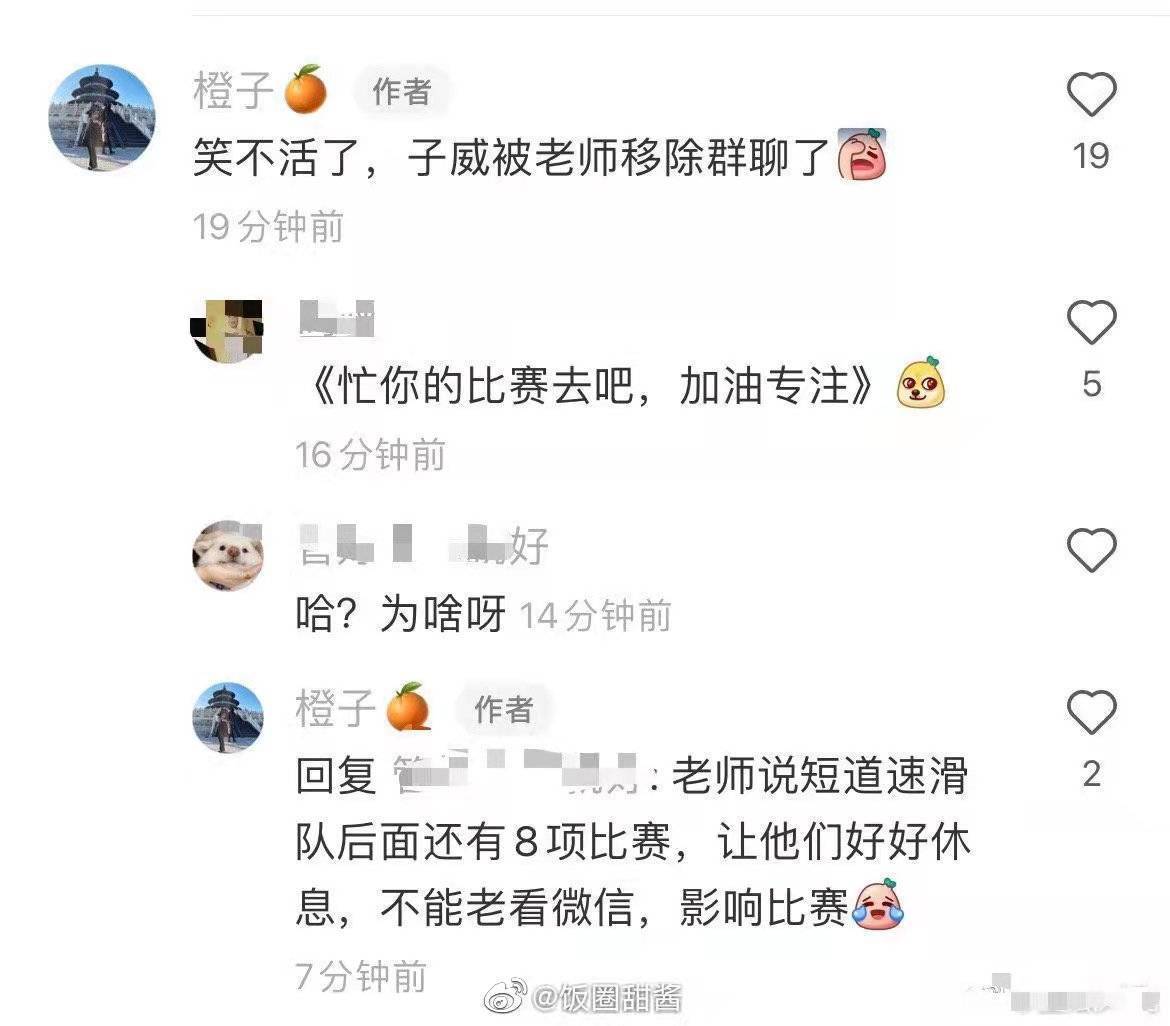Tap the 作者 badge on top comment
The height and width of the screenshot is (1026, 1170).
(401, 92)
